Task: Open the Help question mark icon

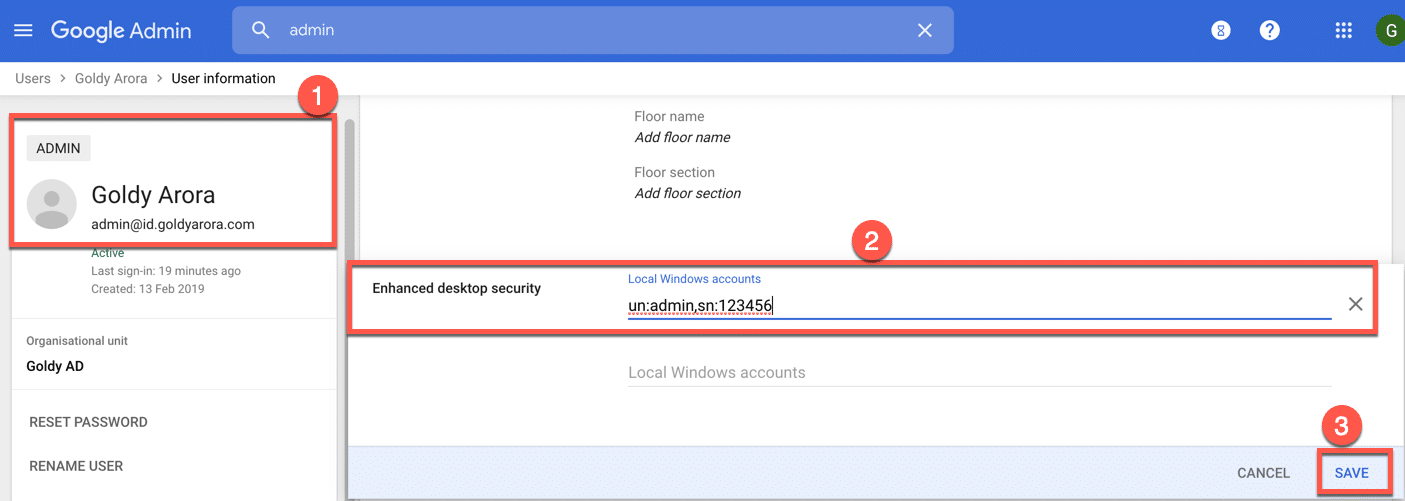Action: (1269, 30)
